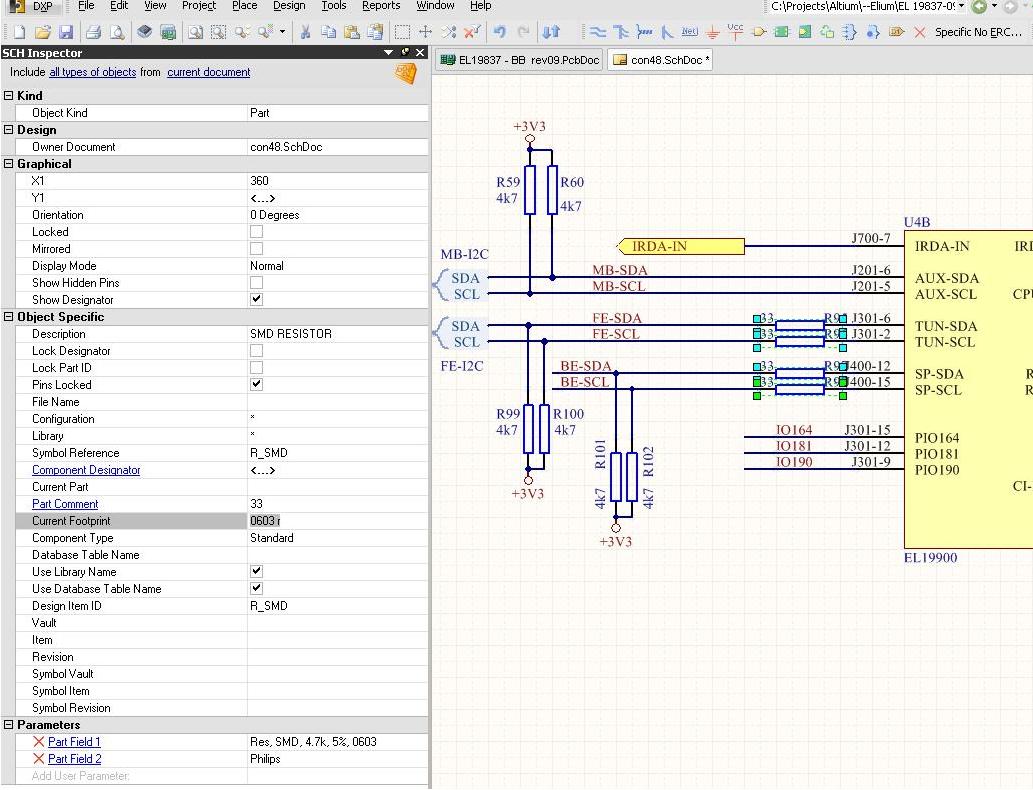Click the Print icon in toolbar
This screenshot has width=1033, height=790.
coord(92,32)
